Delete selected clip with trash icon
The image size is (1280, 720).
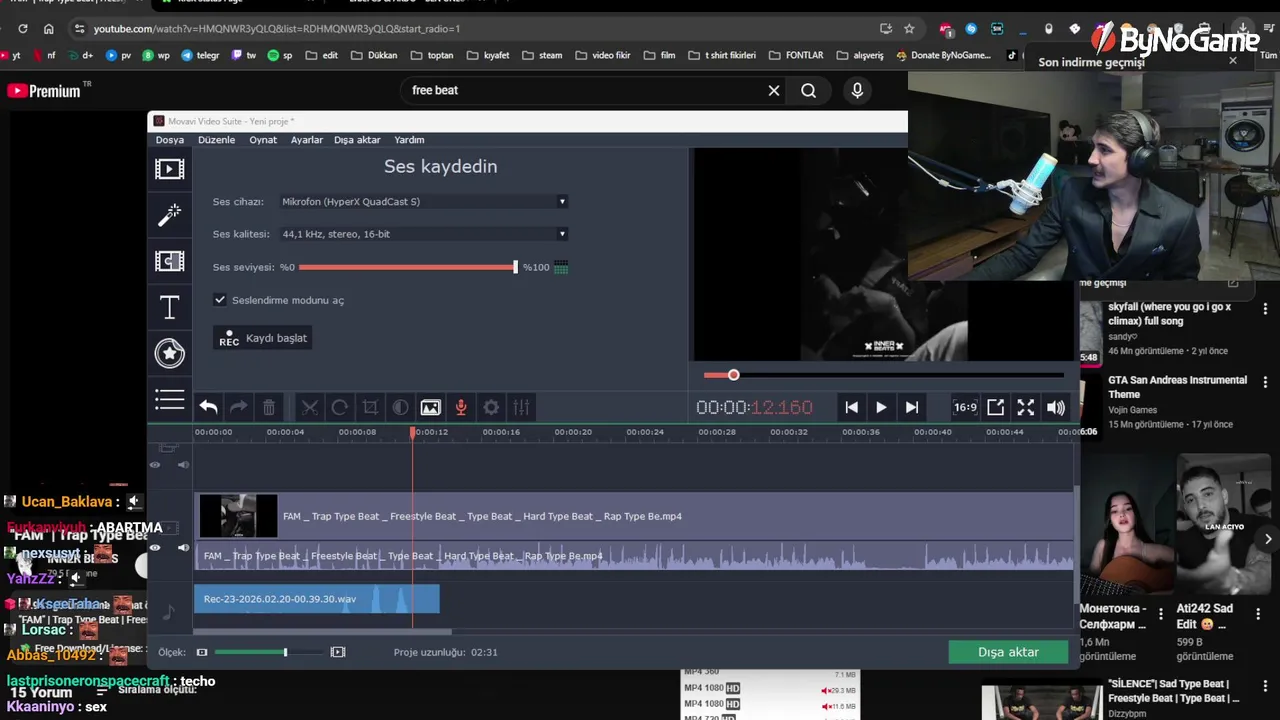(x=269, y=407)
